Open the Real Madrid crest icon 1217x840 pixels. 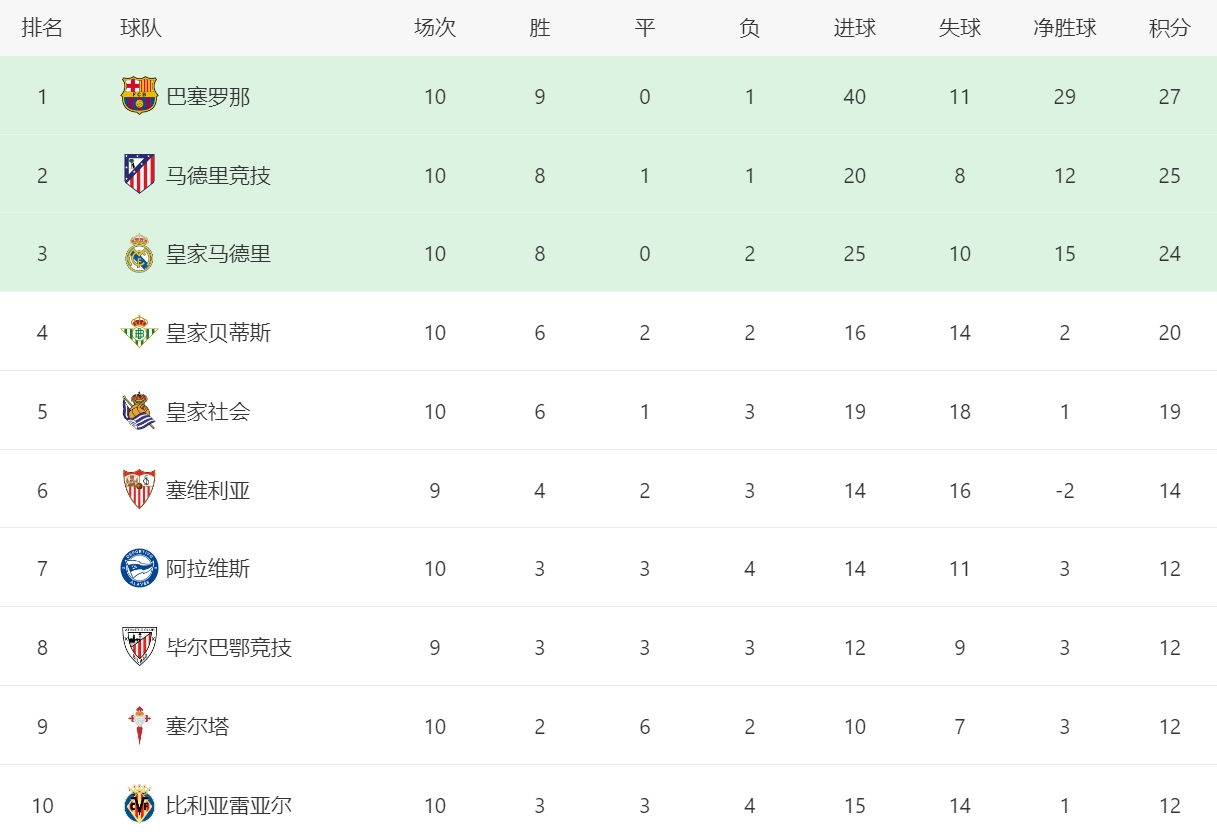(x=139, y=253)
